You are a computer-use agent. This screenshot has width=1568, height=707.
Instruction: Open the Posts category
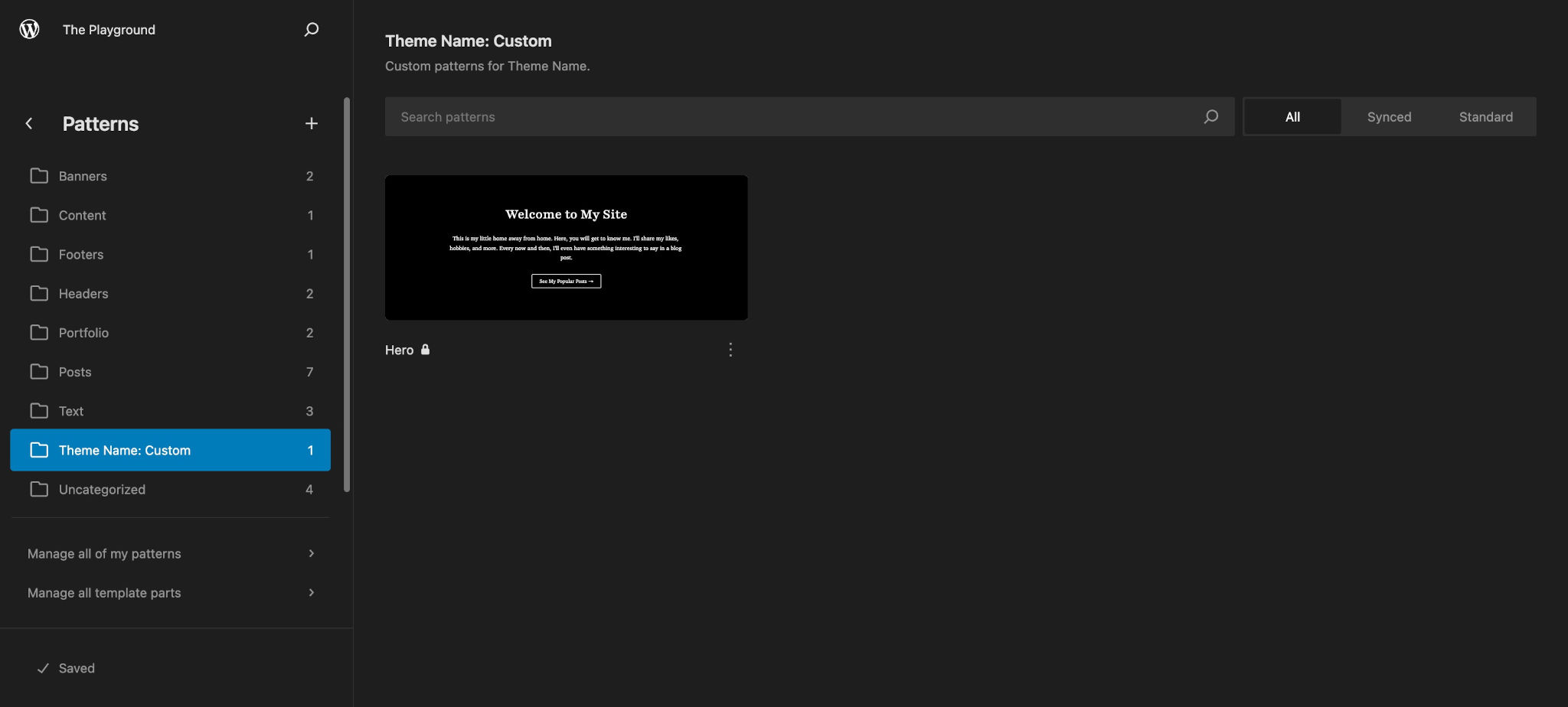point(74,372)
